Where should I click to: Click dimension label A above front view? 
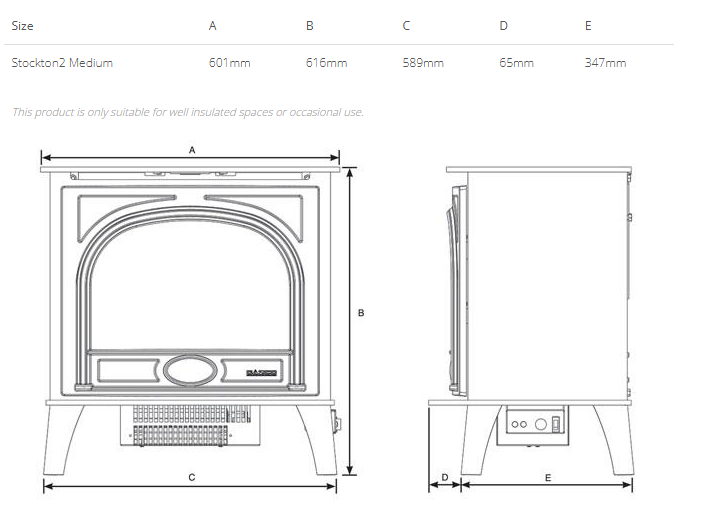tap(192, 150)
